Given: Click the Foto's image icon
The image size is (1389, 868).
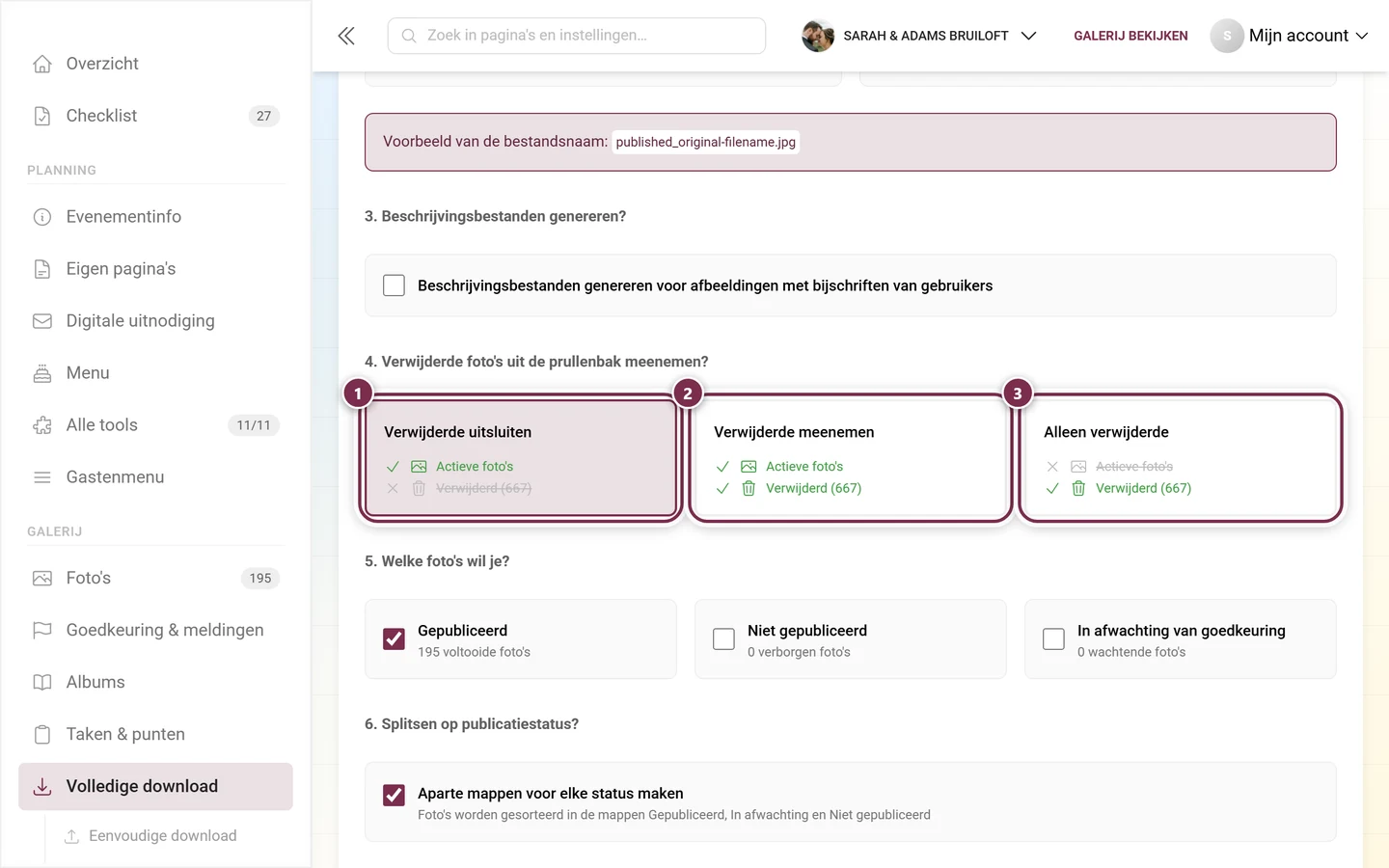Looking at the screenshot, I should (42, 579).
